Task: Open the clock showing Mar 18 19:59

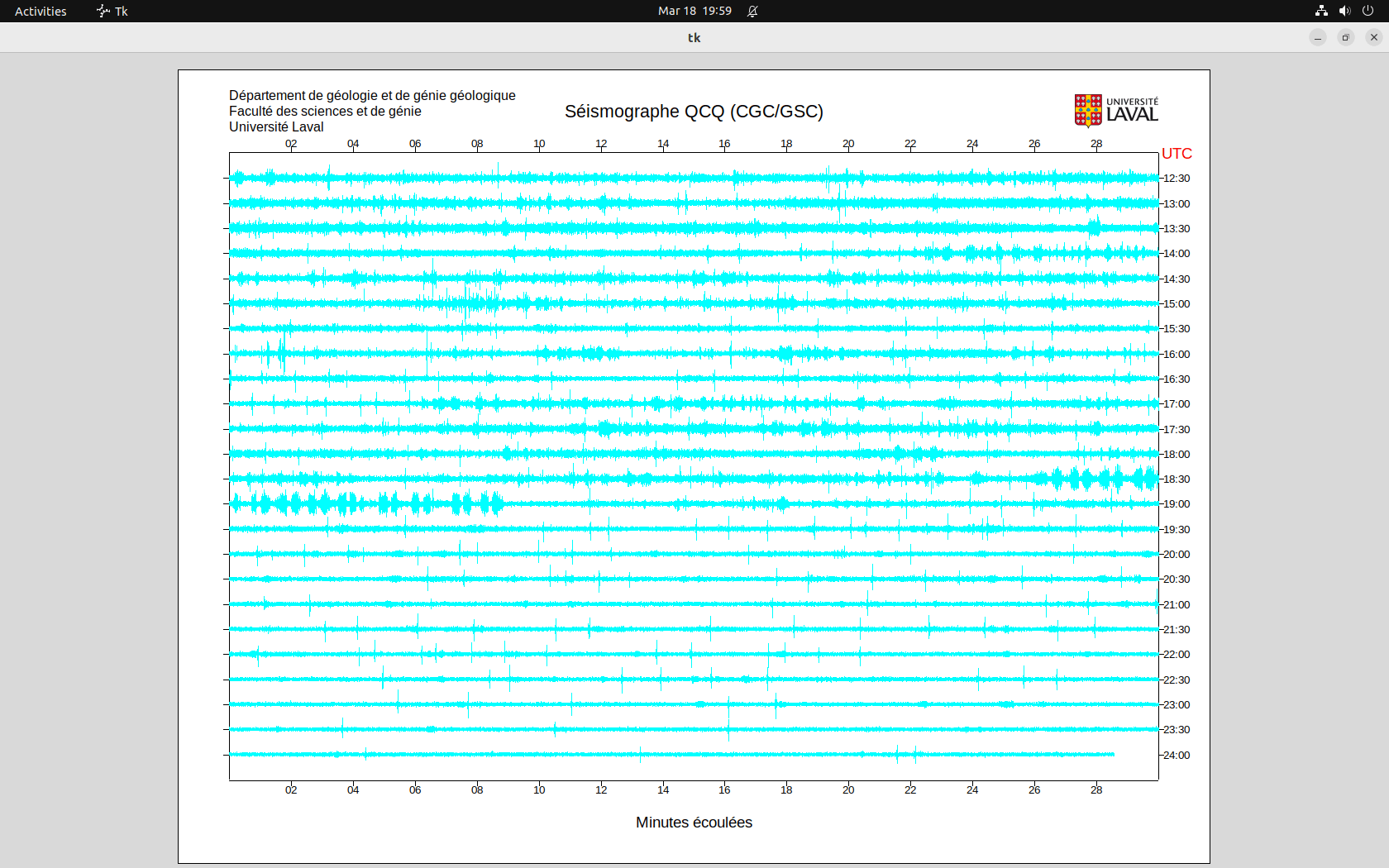Action: pos(694,11)
